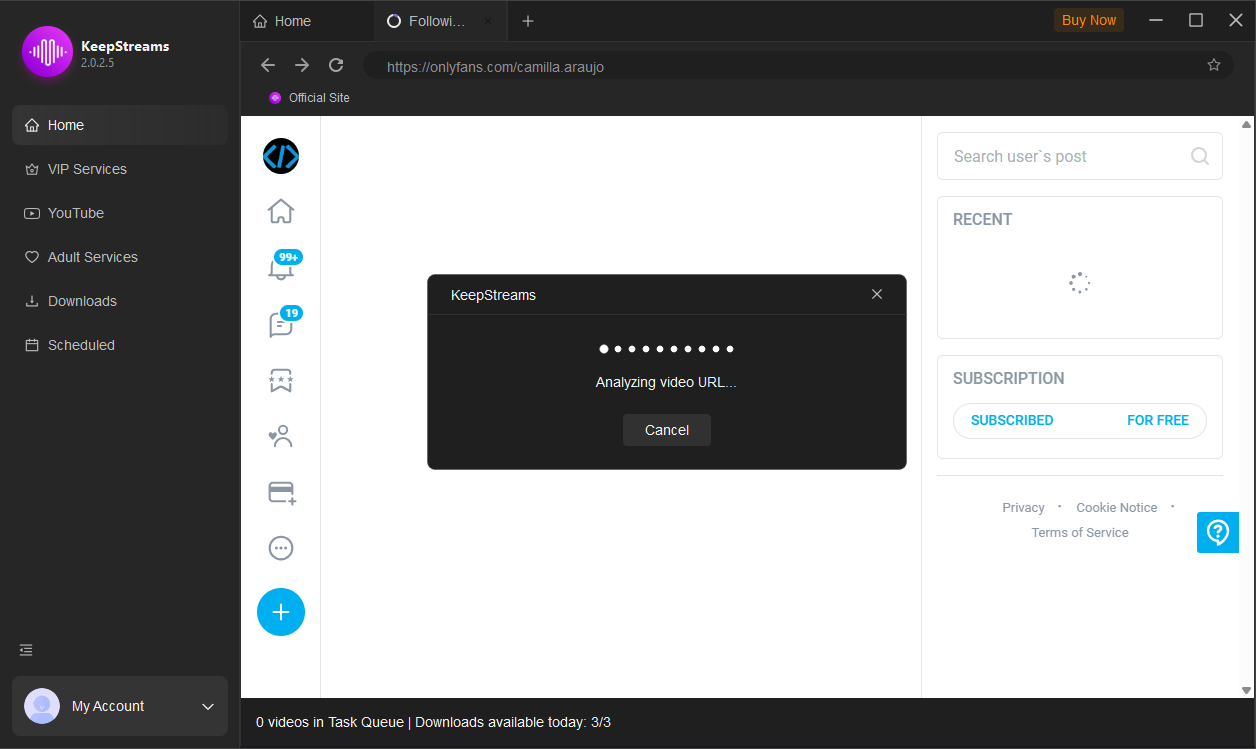
Task: Open VIP Services in sidebar
Action: coord(120,169)
